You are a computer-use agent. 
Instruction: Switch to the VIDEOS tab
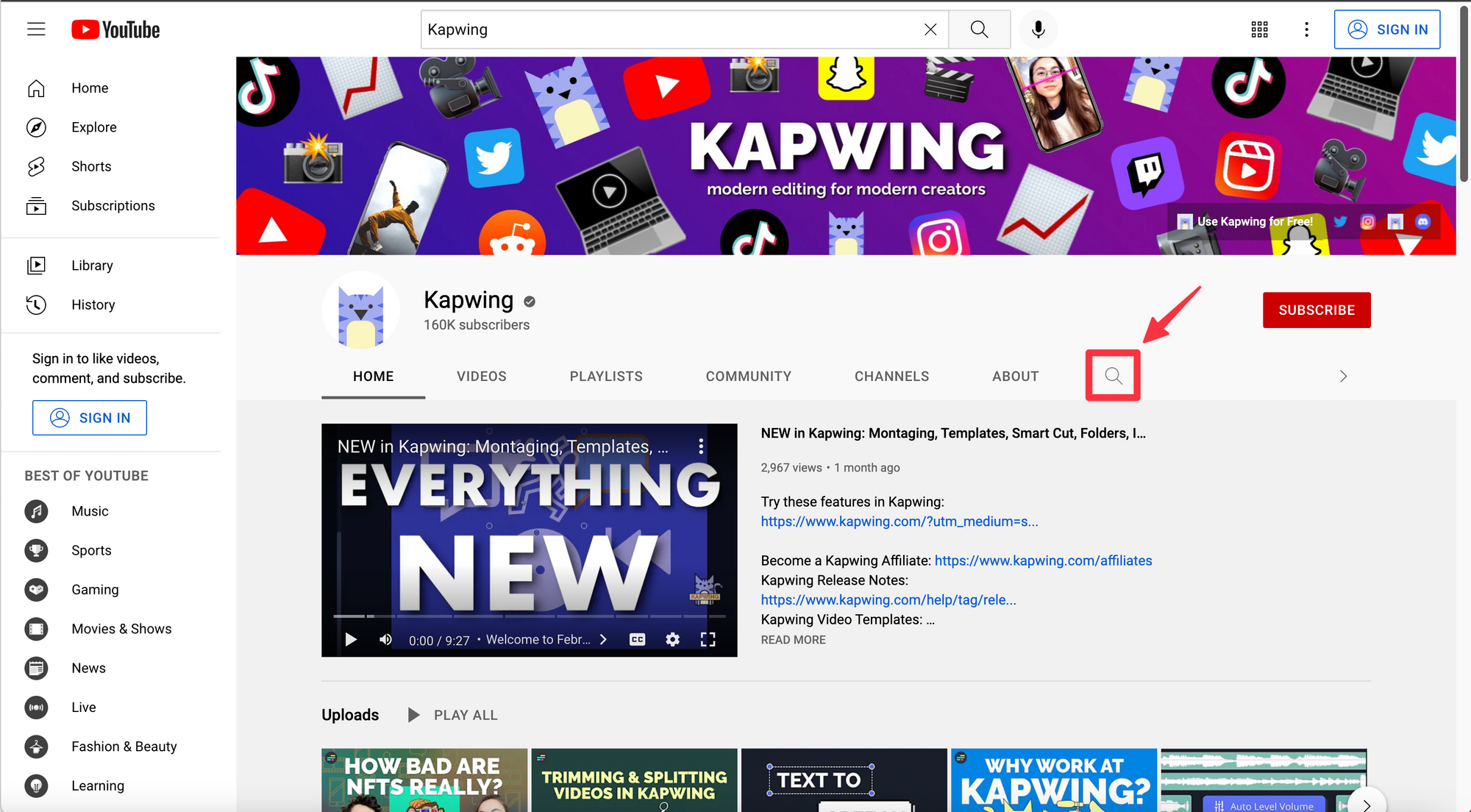click(481, 376)
